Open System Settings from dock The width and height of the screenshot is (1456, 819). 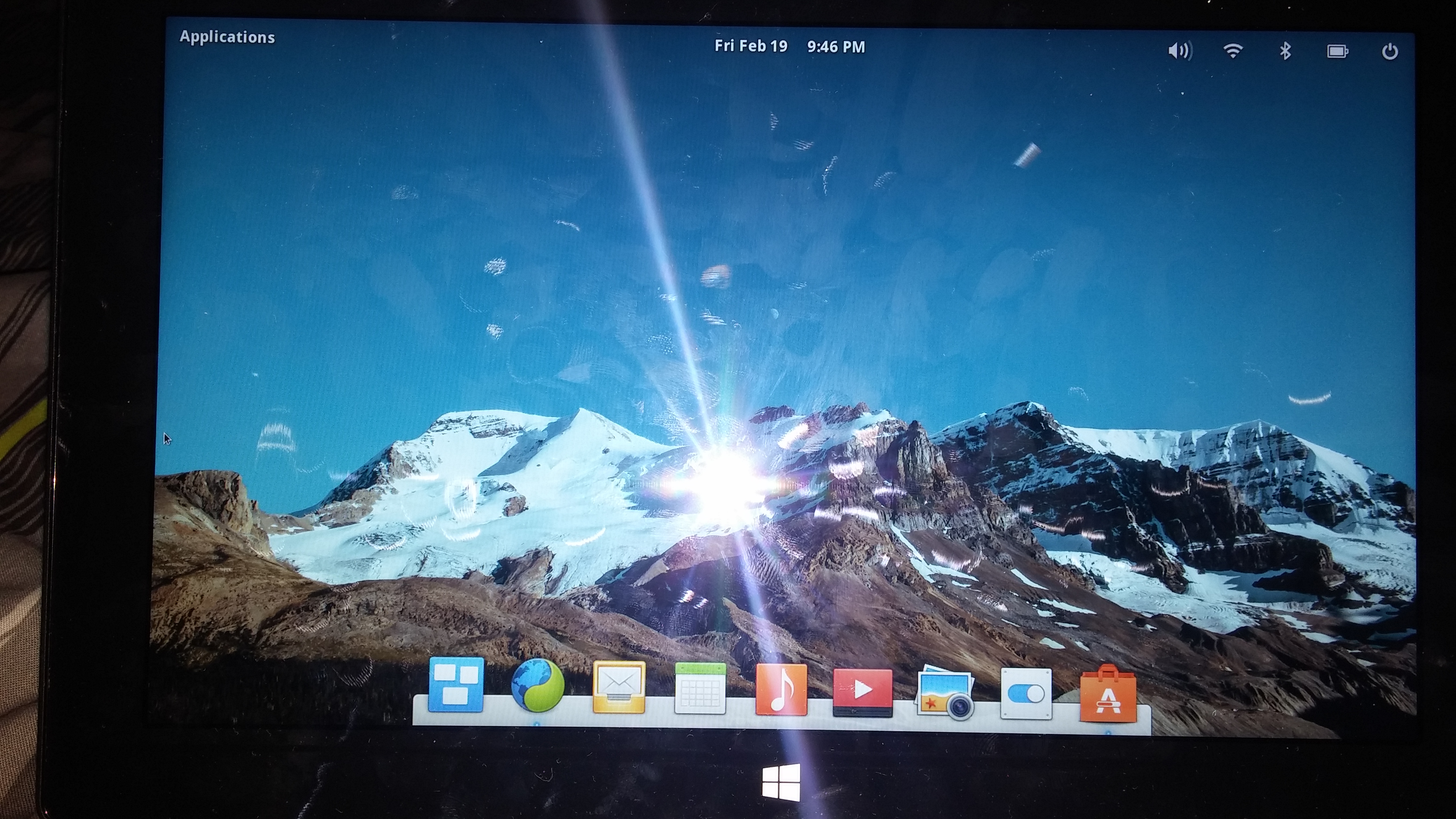[x=1026, y=694]
